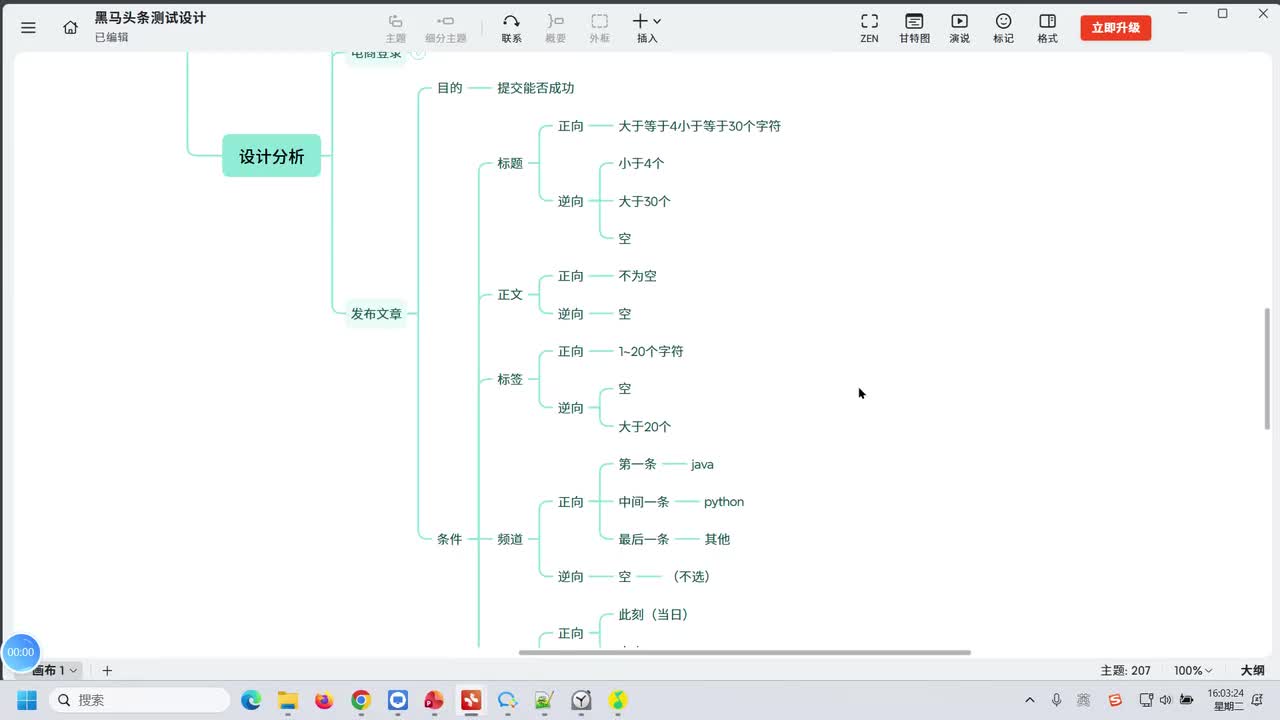
Task: Open Firefox from taskbar
Action: tap(324, 700)
